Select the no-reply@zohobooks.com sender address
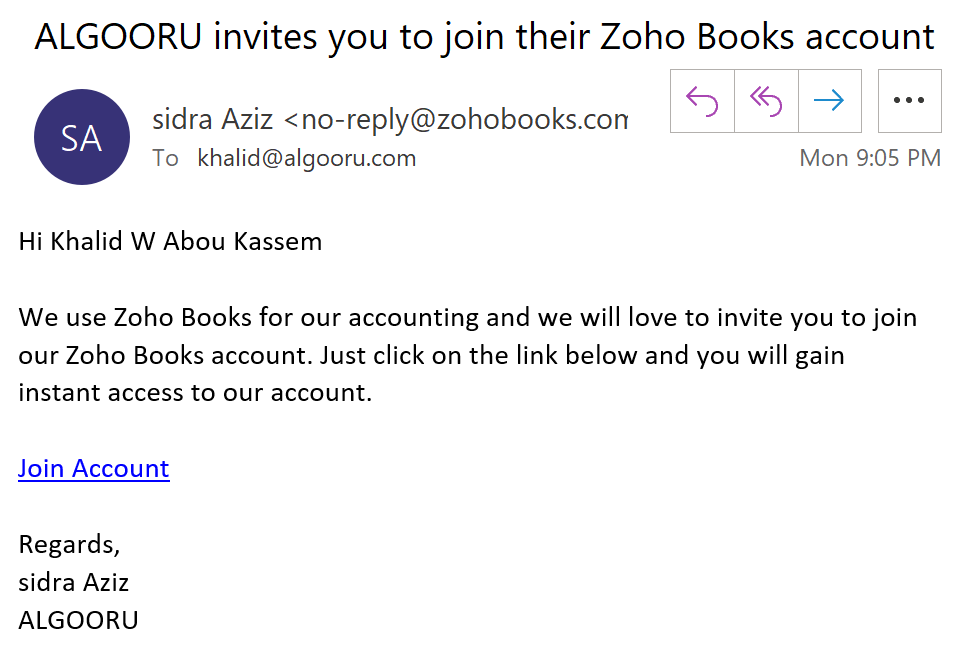The height and width of the screenshot is (654, 961). [457, 120]
